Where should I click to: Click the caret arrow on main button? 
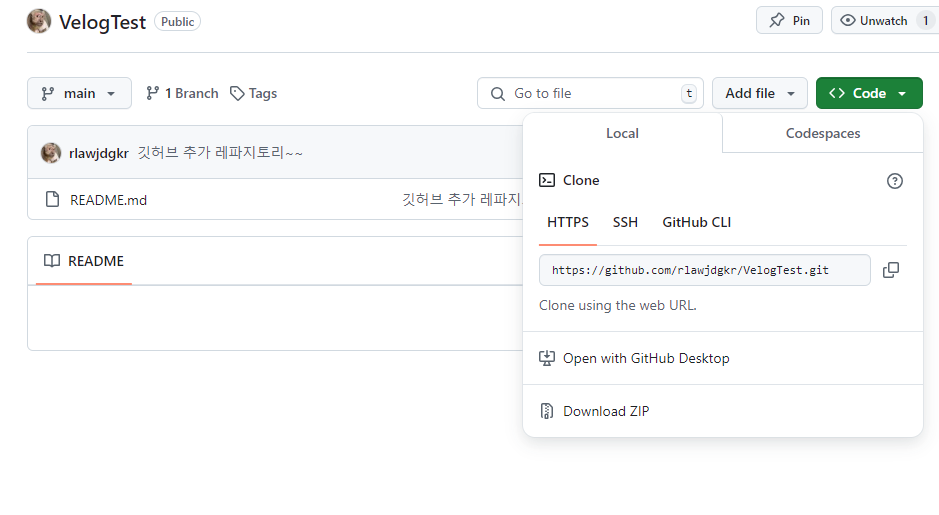(111, 94)
